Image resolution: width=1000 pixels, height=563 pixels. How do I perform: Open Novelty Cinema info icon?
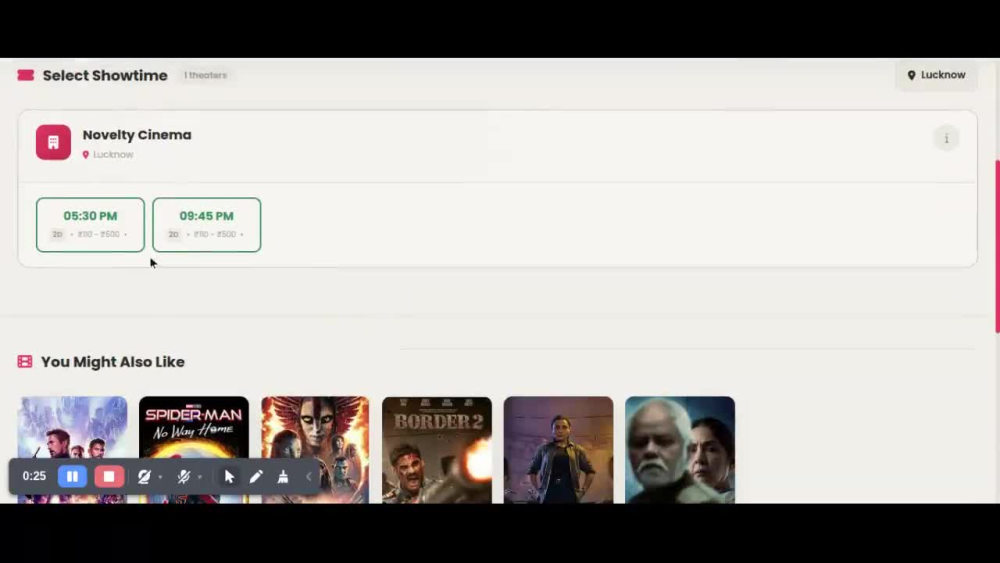(x=946, y=138)
